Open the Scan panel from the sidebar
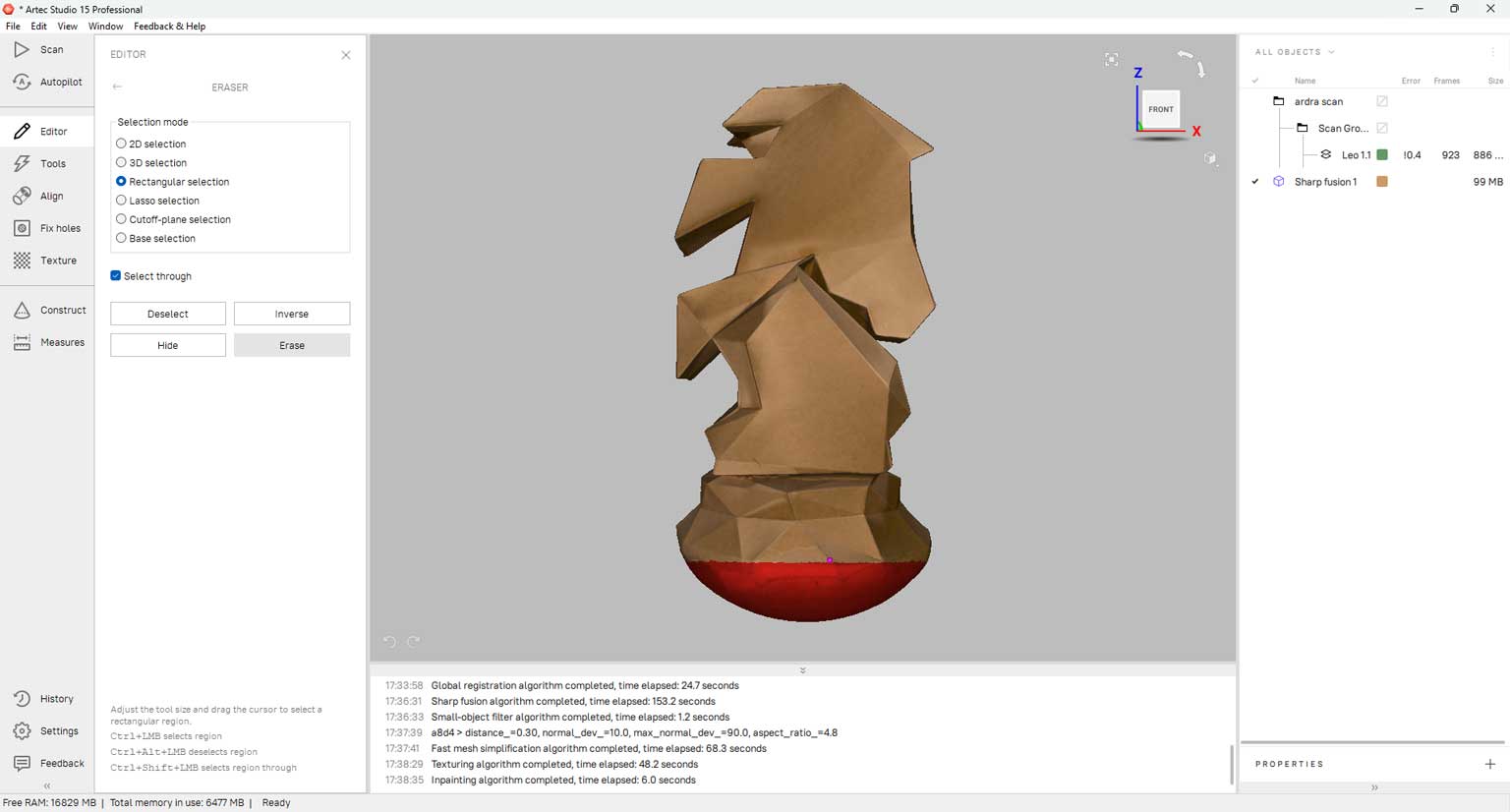This screenshot has width=1510, height=812. tap(39, 49)
